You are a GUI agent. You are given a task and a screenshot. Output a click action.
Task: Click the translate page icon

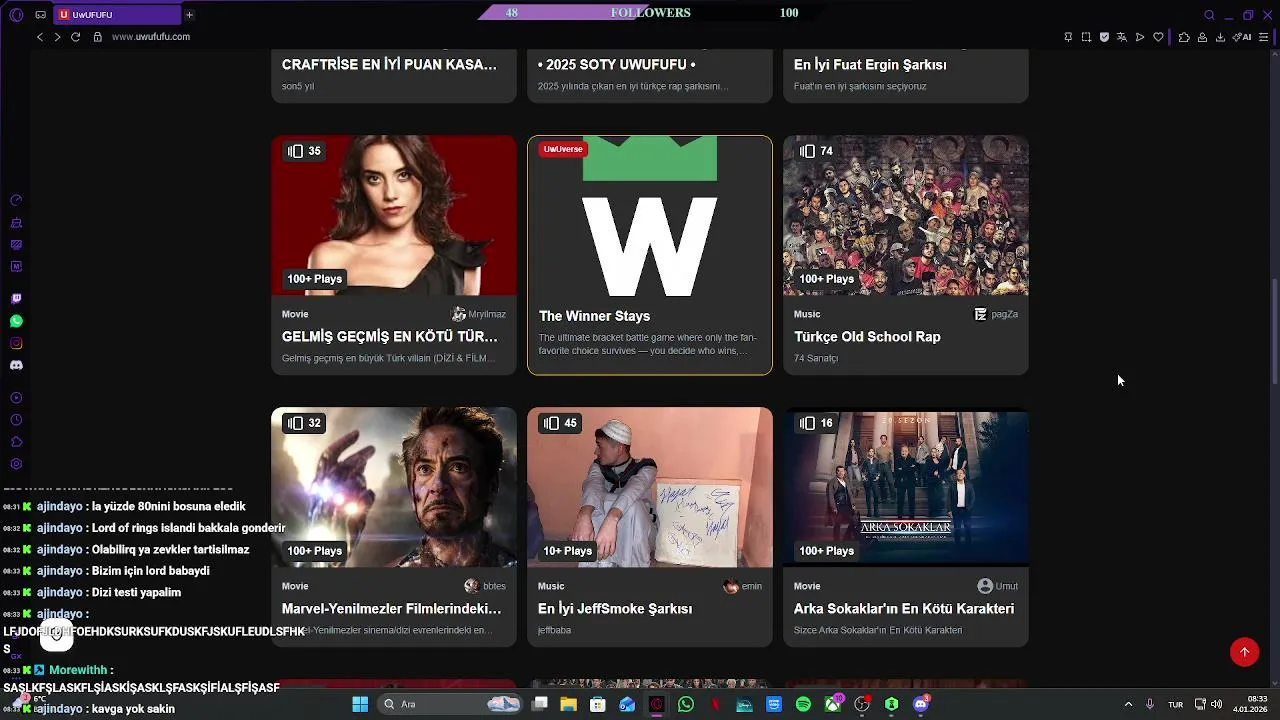(1122, 37)
